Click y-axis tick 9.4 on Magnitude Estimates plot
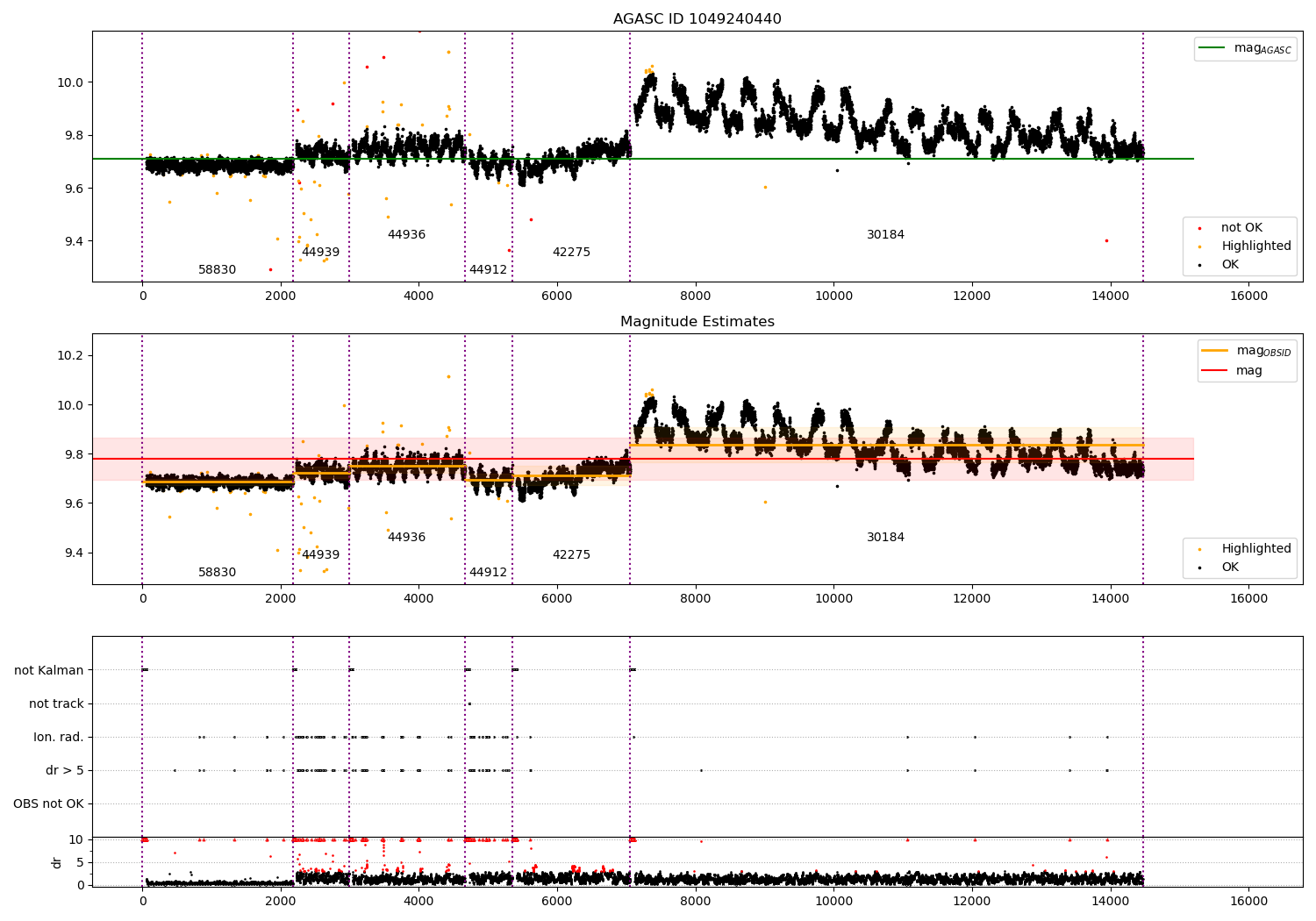Viewport: 1316px width, 921px height. 75,553
